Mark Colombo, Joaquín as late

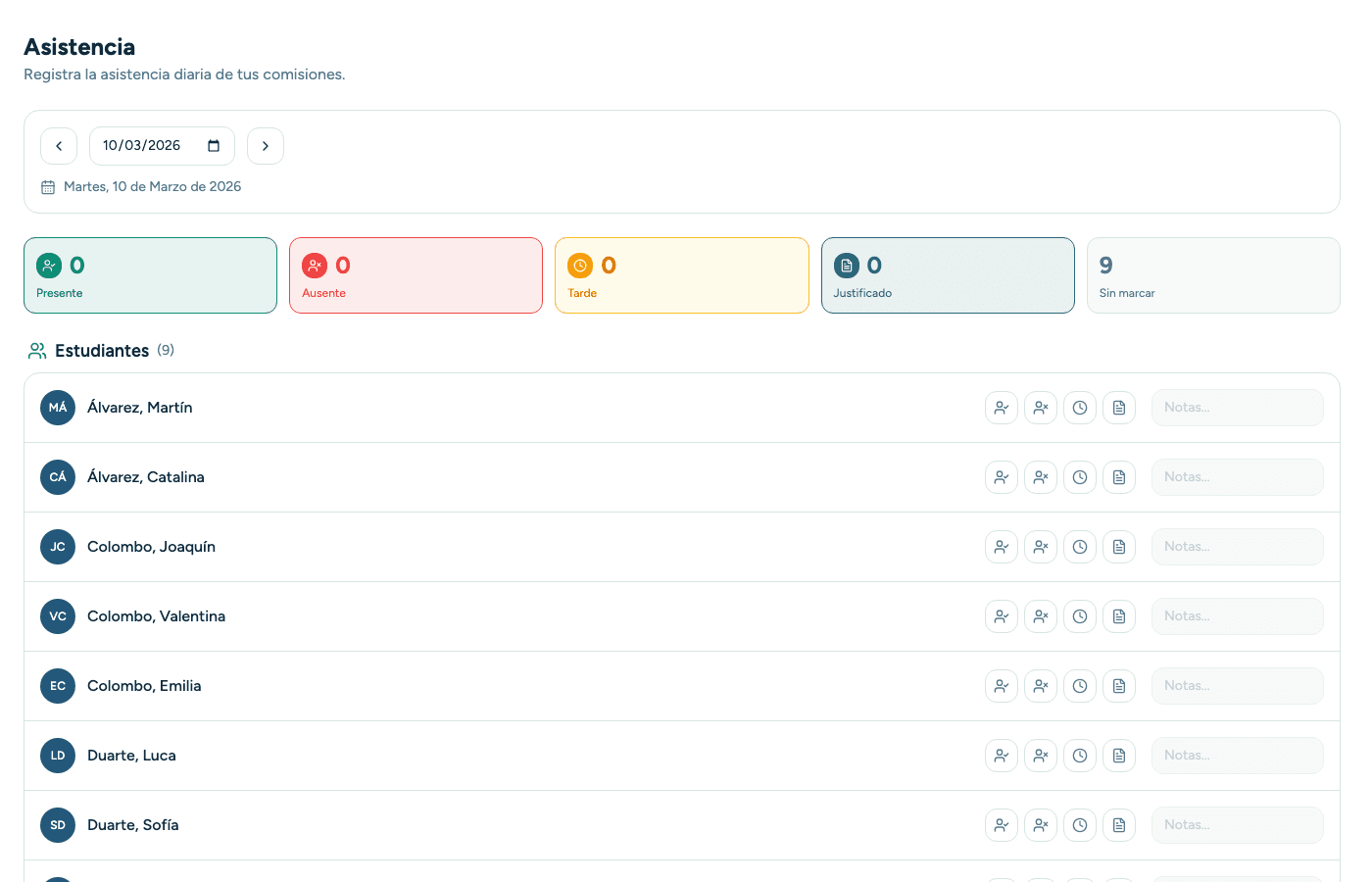(x=1080, y=547)
